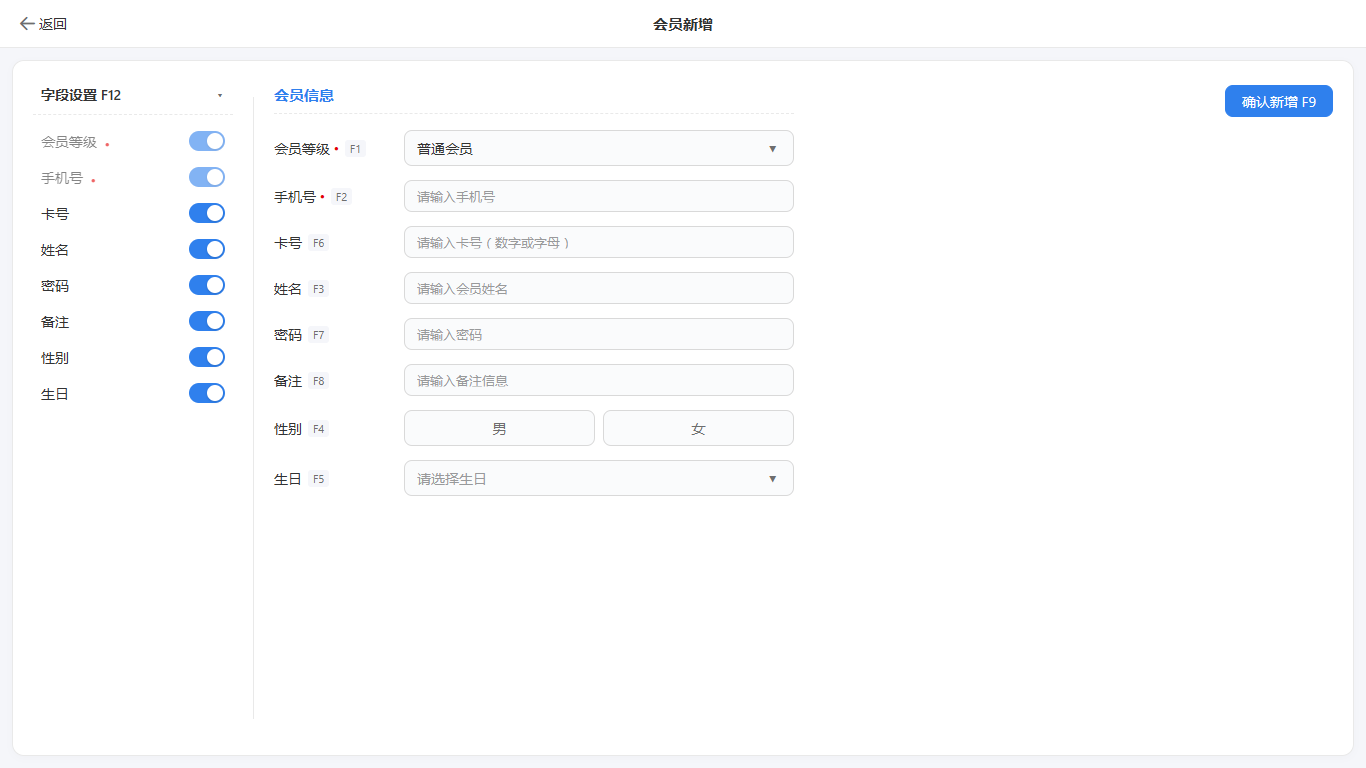Screen dimensions: 1366x768
Task: Collapse the 字段设置 F12 panel arrow
Action: point(220,96)
